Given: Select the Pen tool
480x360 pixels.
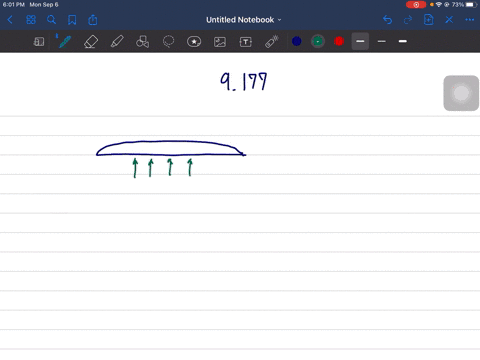Looking at the screenshot, I should [65, 42].
